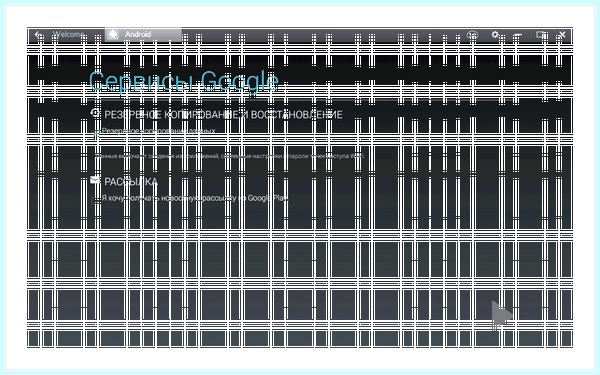Click the next arrow at bottom right
600x375 pixels.
501,315
